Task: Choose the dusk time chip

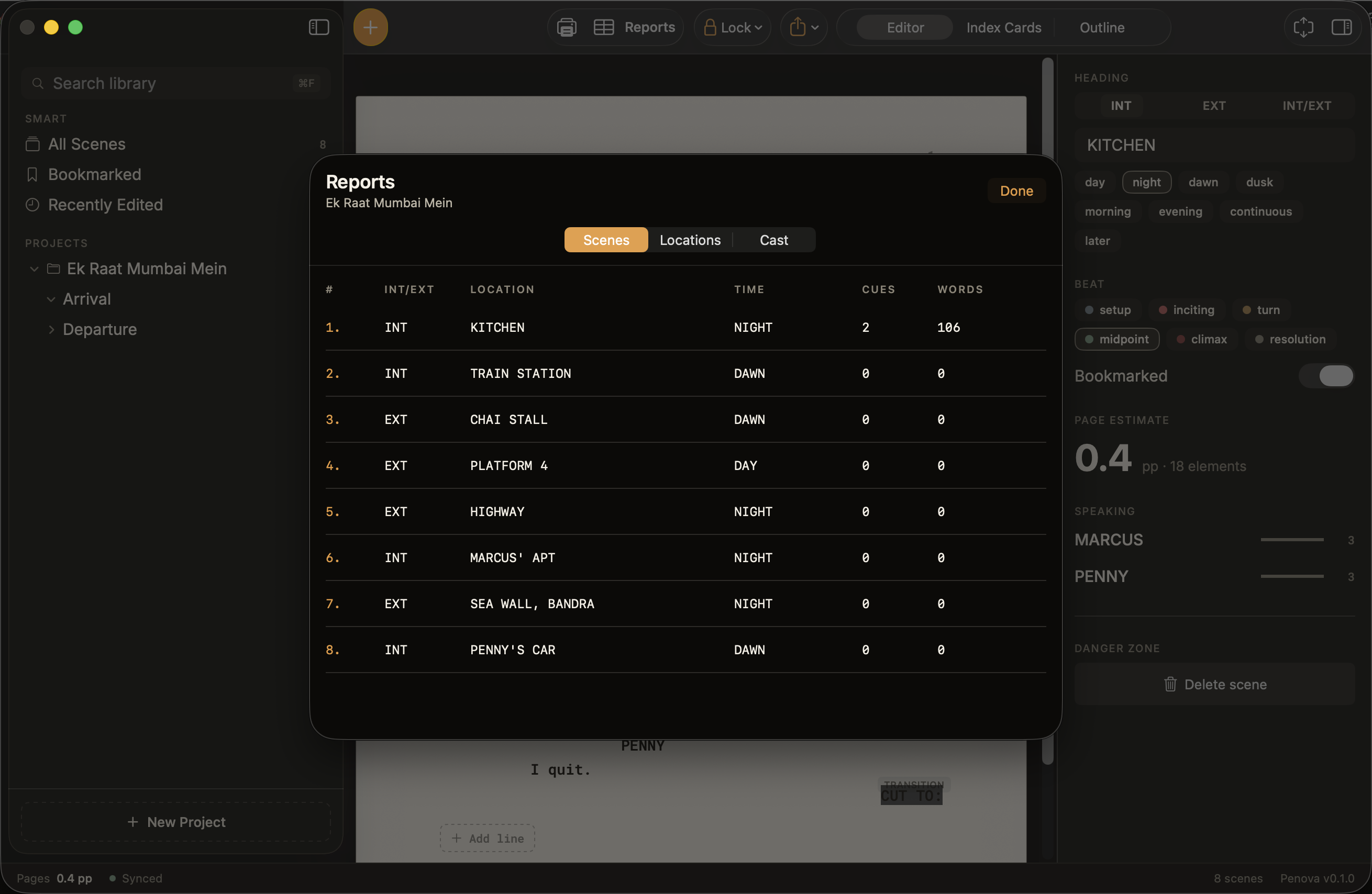Action: tap(1259, 182)
